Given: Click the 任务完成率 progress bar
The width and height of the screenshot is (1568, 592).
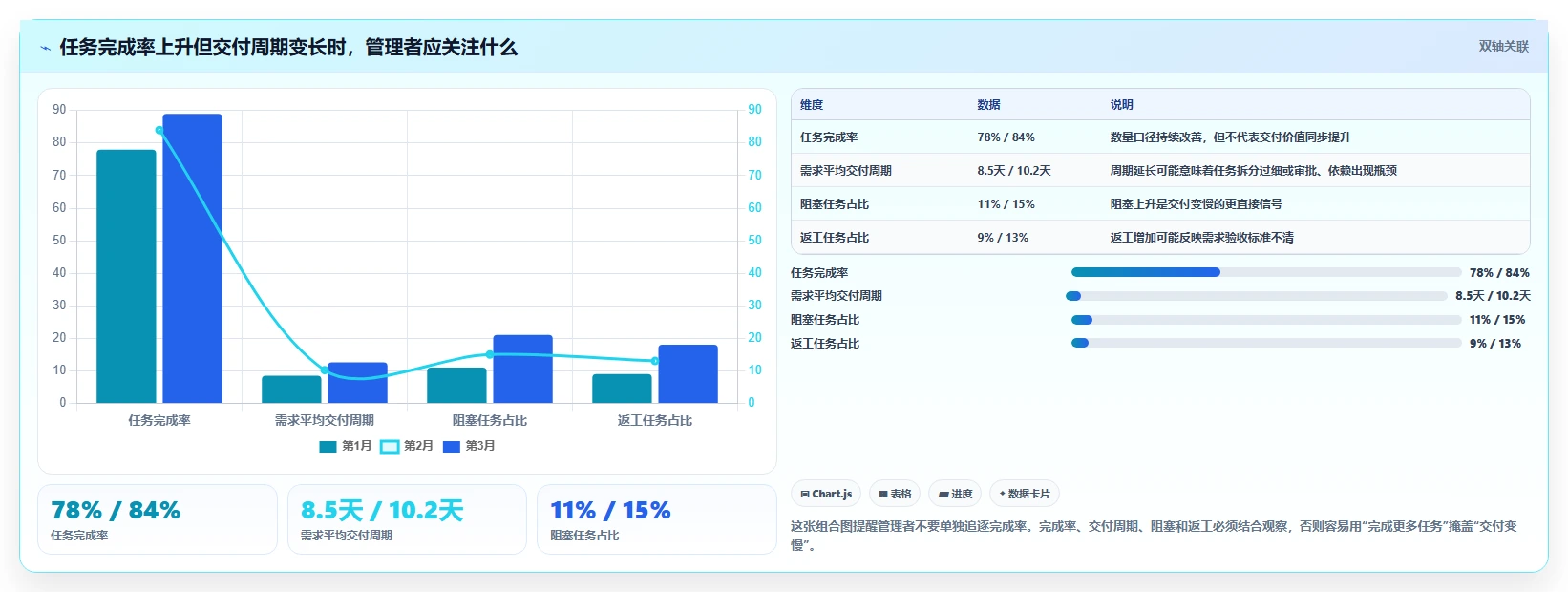Looking at the screenshot, I should (1266, 272).
